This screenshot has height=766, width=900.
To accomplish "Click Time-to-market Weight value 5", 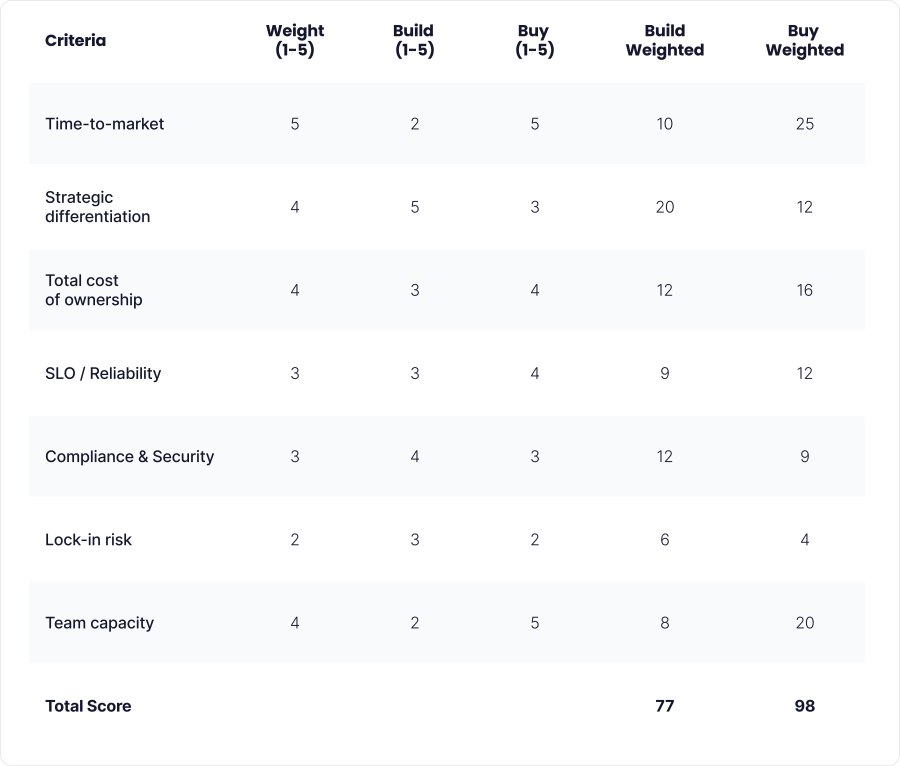I will (x=295, y=124).
